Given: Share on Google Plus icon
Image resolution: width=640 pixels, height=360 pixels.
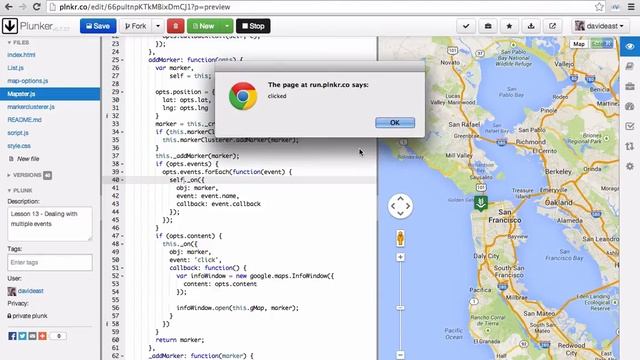Looking at the screenshot, I should point(42,336).
